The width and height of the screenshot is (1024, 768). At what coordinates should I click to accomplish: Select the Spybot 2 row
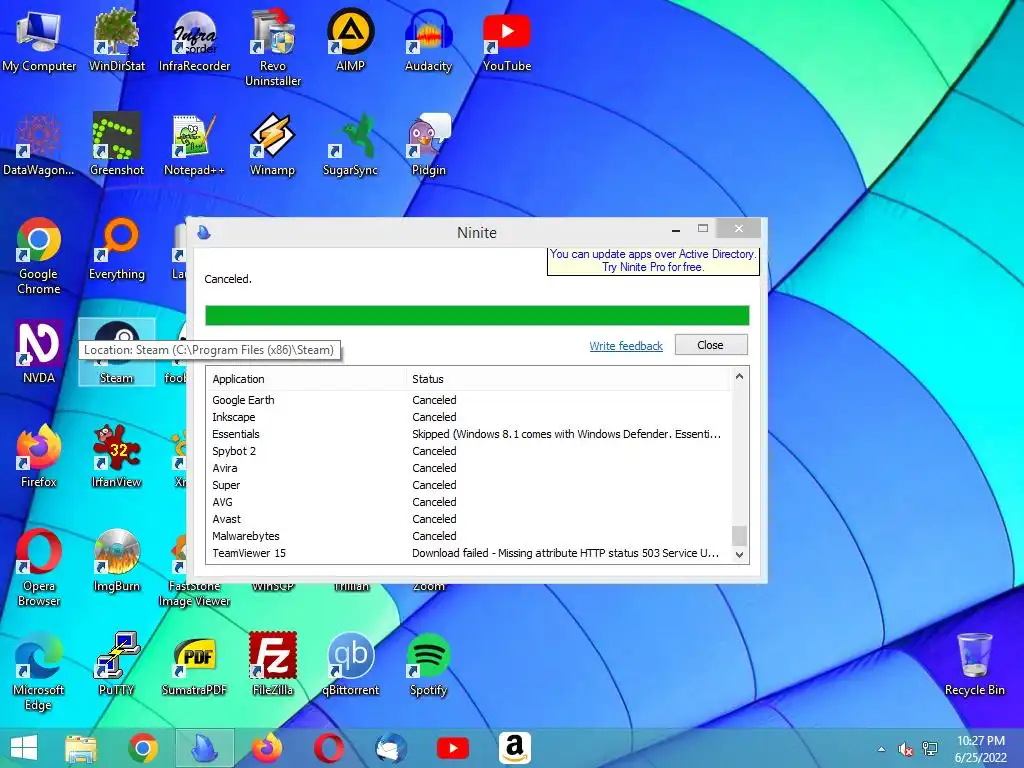point(469,451)
